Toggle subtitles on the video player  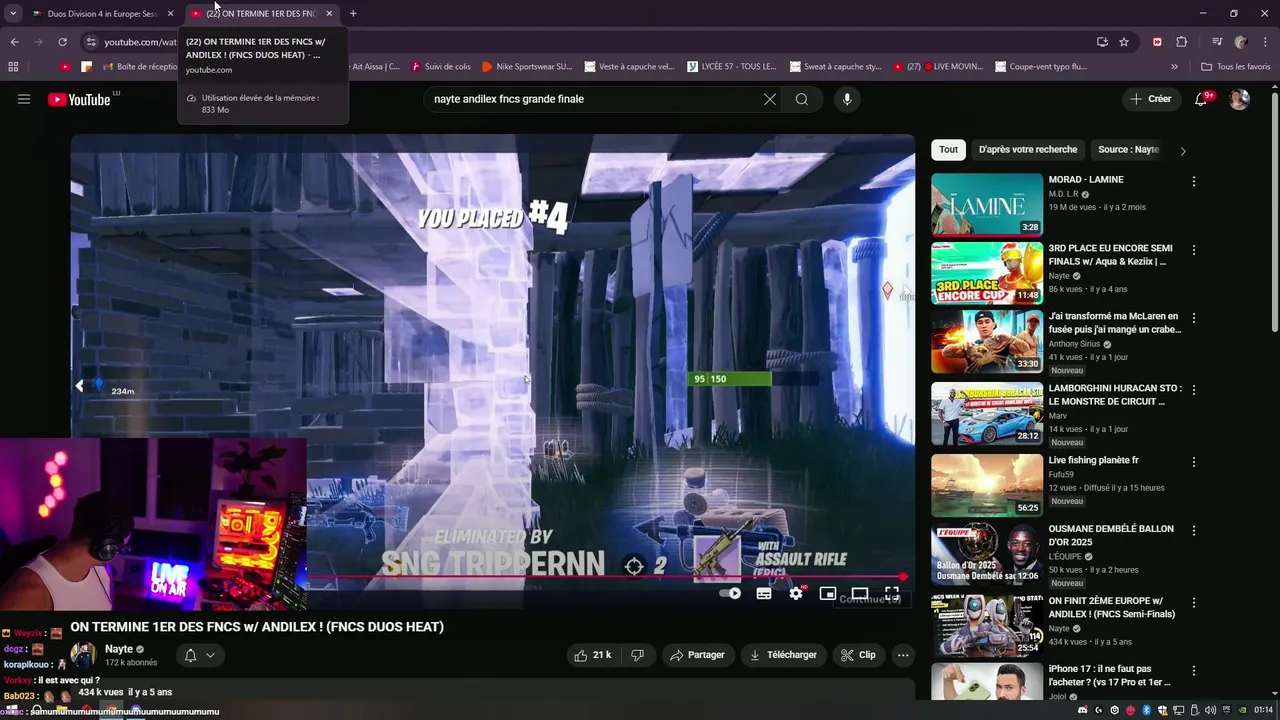tap(764, 593)
